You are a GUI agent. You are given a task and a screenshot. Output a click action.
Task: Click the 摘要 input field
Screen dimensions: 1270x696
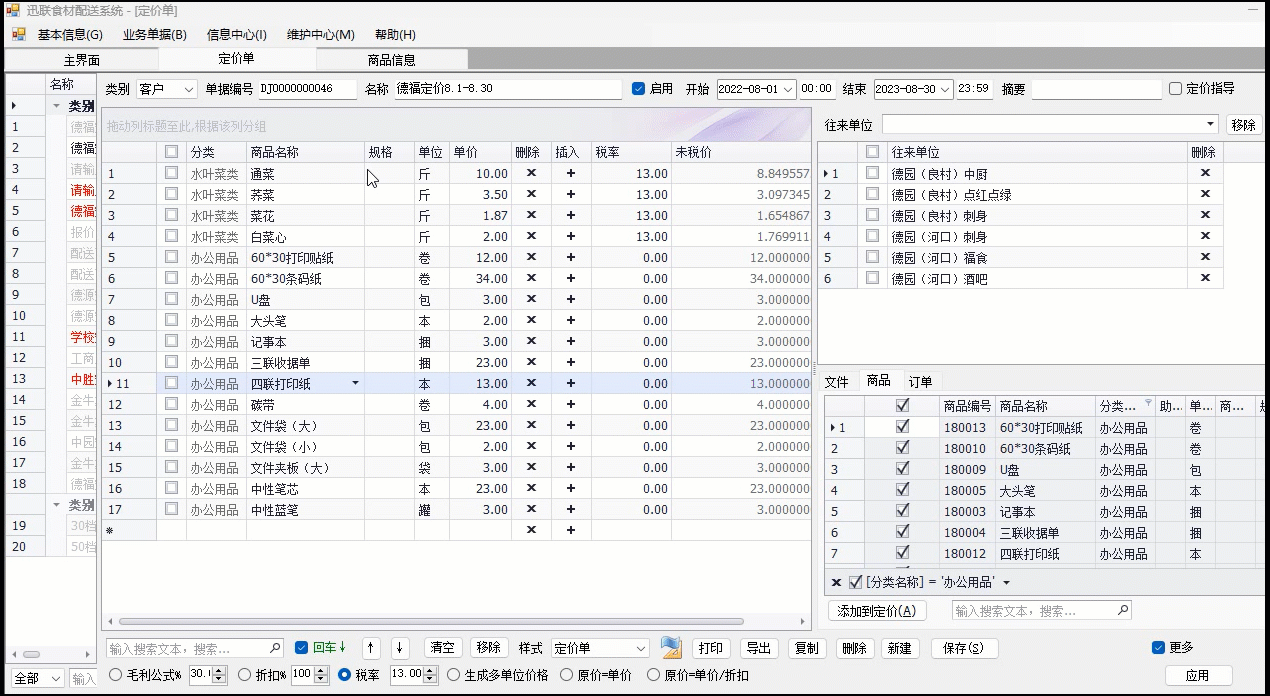click(x=1096, y=89)
